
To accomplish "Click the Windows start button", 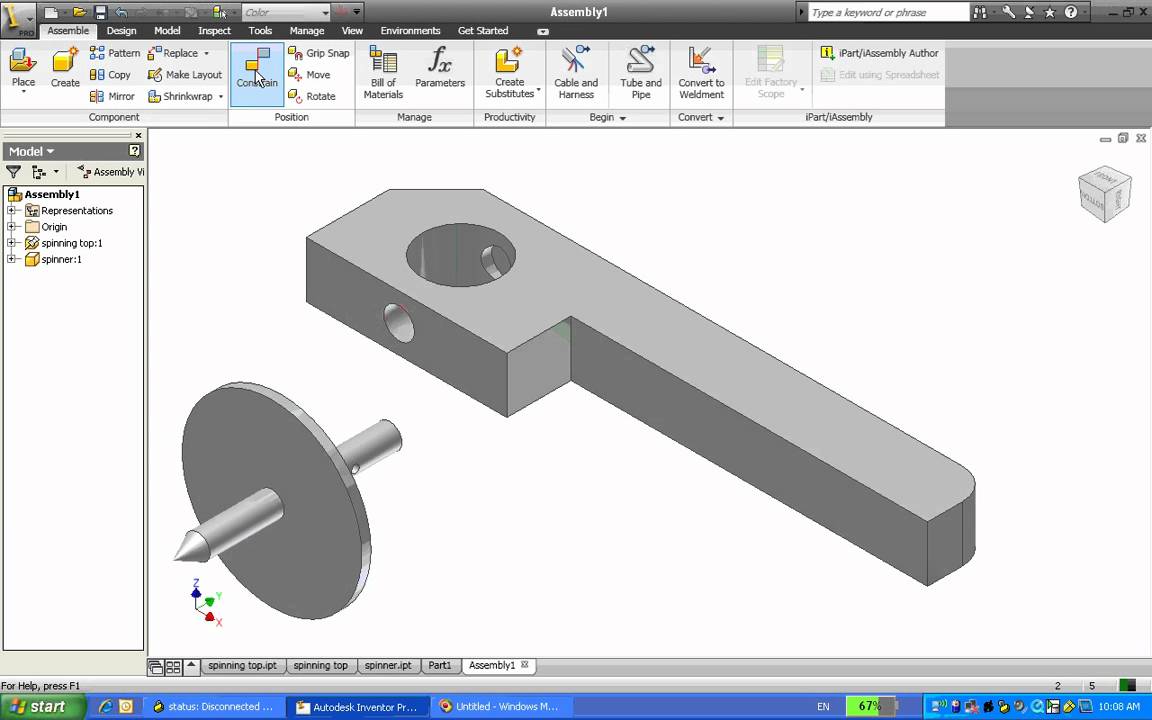I will (42, 707).
